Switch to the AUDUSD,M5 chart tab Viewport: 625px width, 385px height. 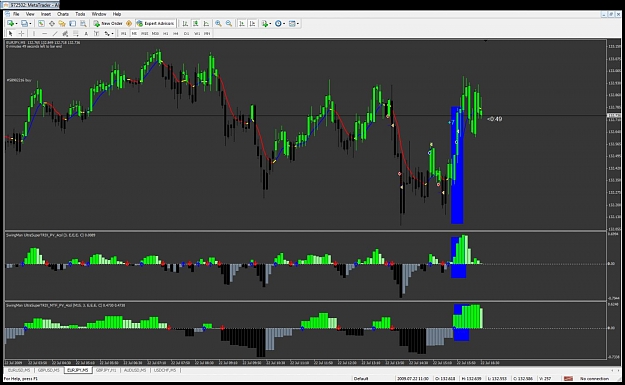click(135, 370)
